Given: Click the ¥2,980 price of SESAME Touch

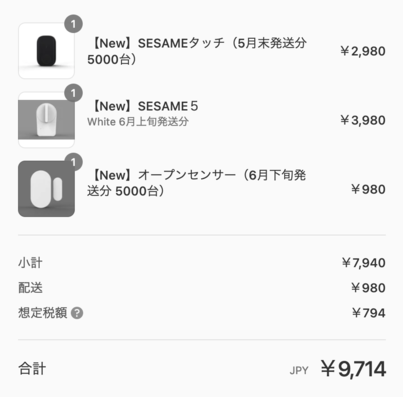Looking at the screenshot, I should point(363,51).
